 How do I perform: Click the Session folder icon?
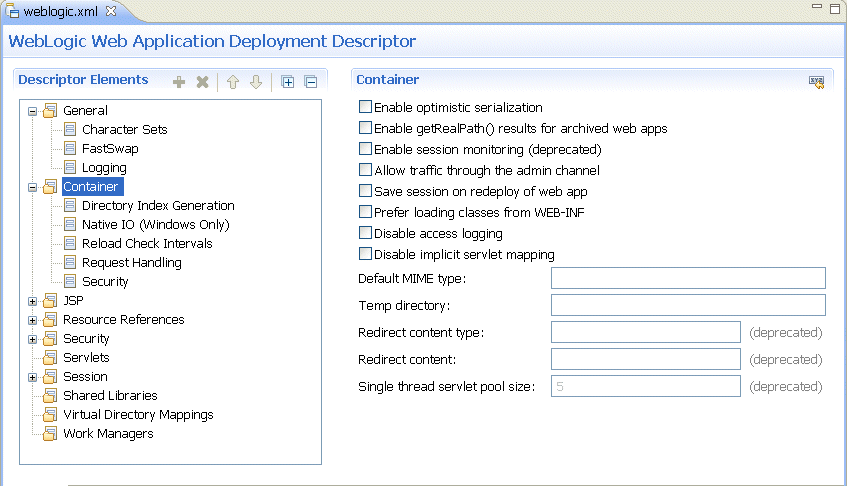click(50, 376)
